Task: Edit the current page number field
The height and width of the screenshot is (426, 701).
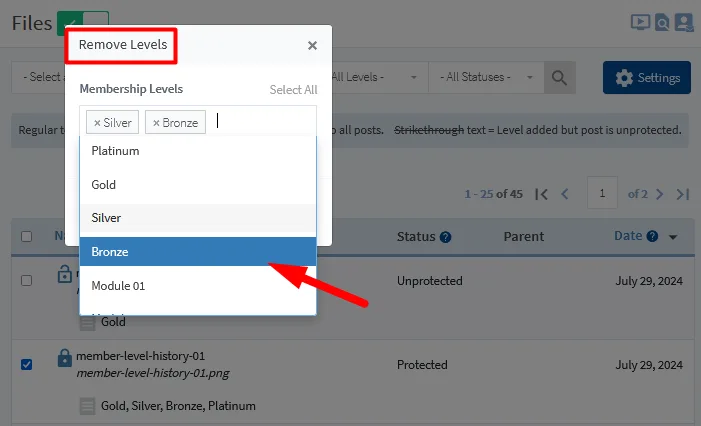Action: pos(602,193)
